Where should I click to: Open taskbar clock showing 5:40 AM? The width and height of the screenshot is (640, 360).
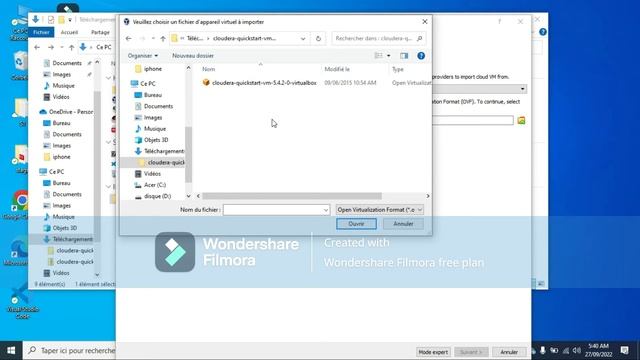[x=598, y=350]
